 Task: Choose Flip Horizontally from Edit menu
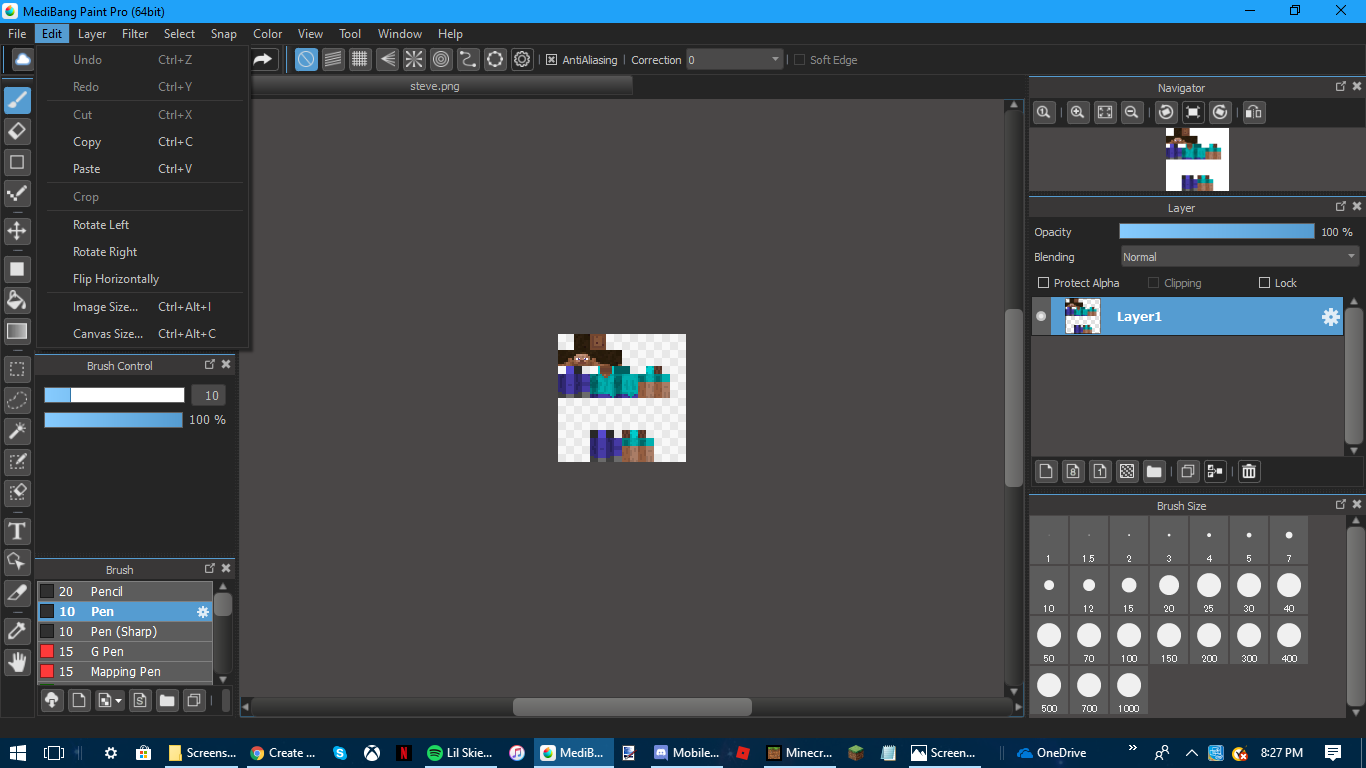click(116, 279)
